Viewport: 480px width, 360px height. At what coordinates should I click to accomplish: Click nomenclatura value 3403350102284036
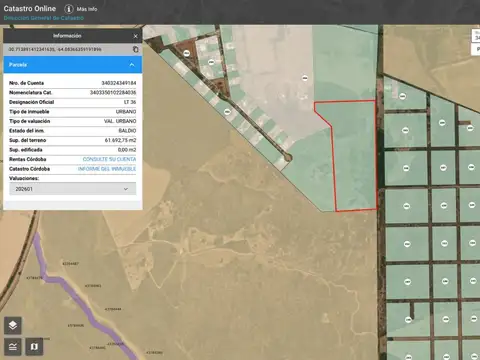coord(113,92)
